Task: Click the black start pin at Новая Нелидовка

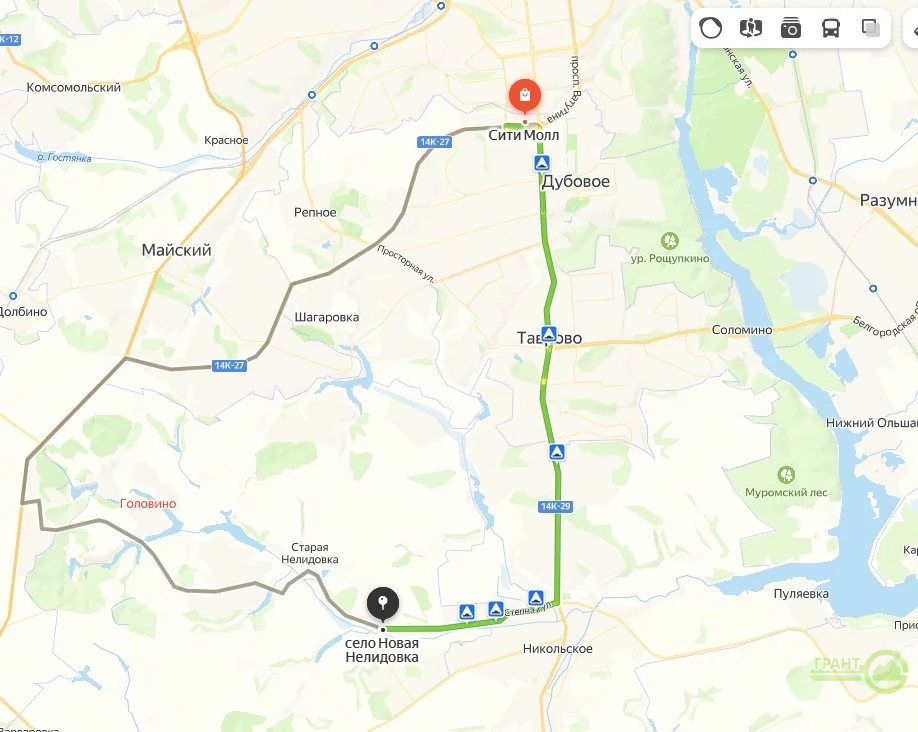Action: pyautogui.click(x=383, y=604)
